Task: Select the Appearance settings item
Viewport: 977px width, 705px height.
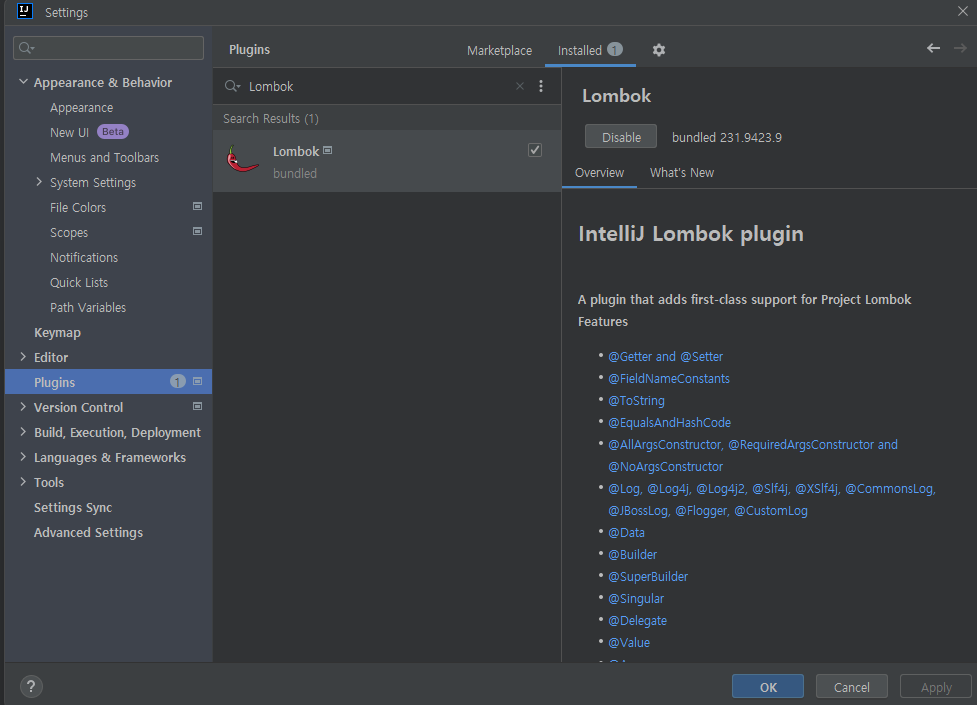Action: click(82, 108)
